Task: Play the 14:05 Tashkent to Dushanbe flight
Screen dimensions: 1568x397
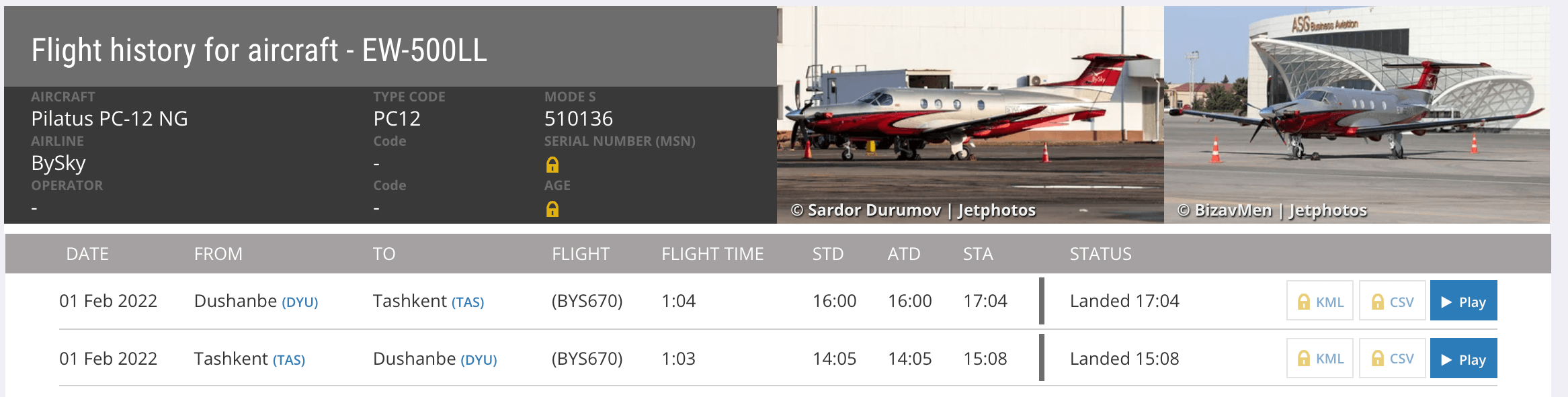Action: (1463, 359)
